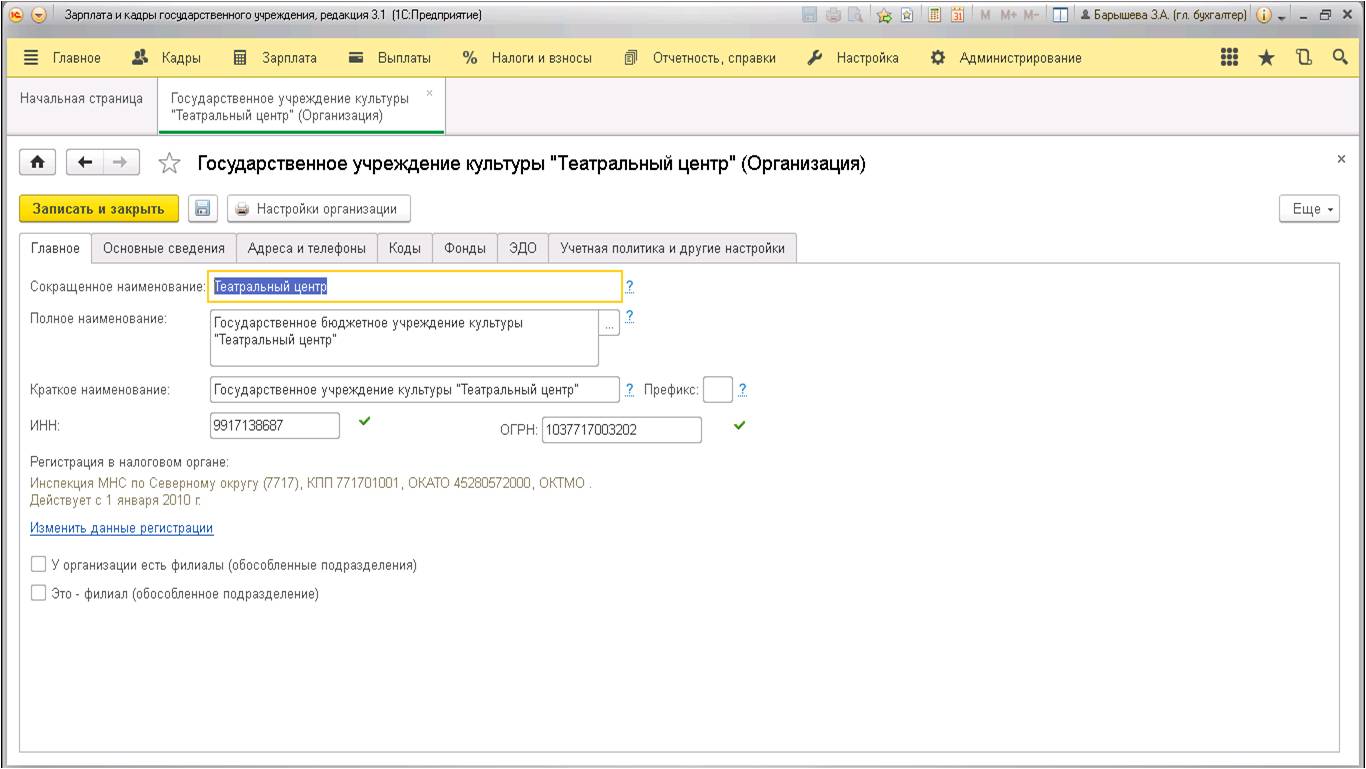Image resolution: width=1366 pixels, height=769 pixels.
Task: Click into the ИНН input field
Action: point(275,425)
